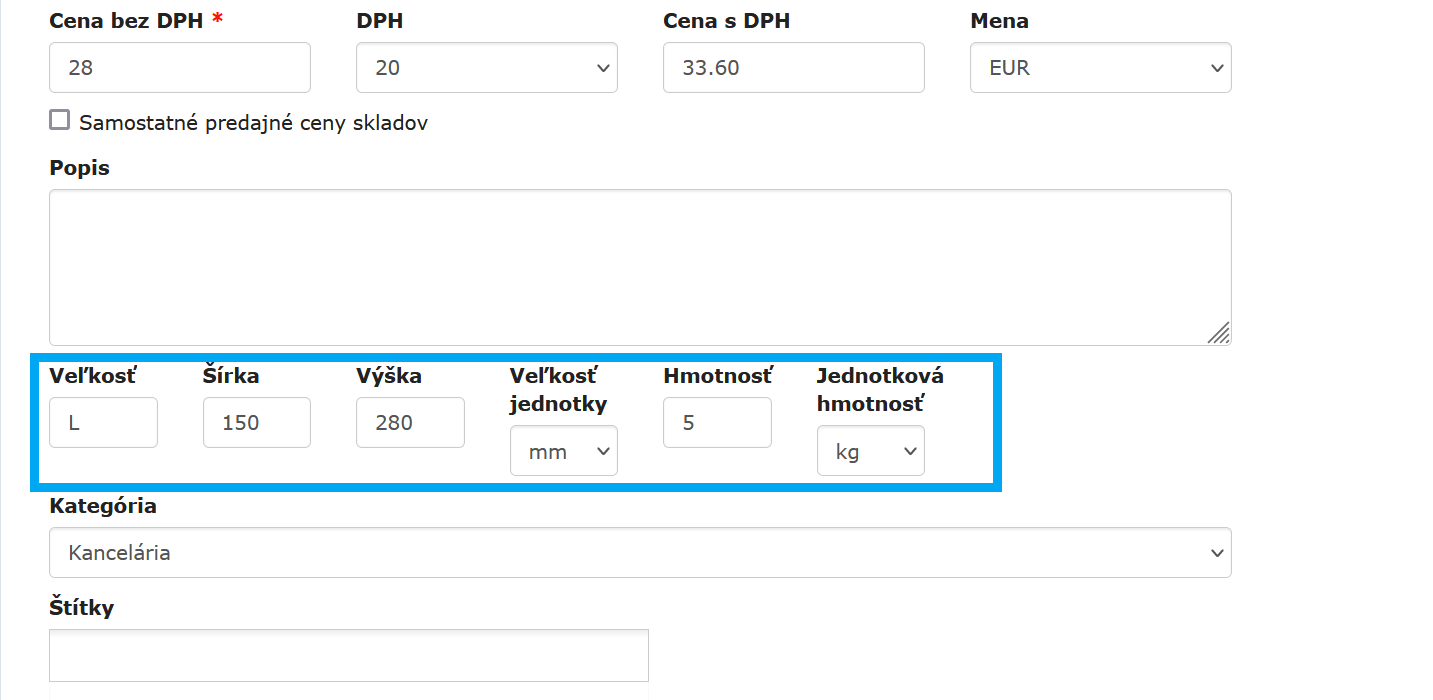This screenshot has height=700, width=1433.
Task: Click the Samostatné predajné ceny skladov label text
Action: (x=254, y=123)
